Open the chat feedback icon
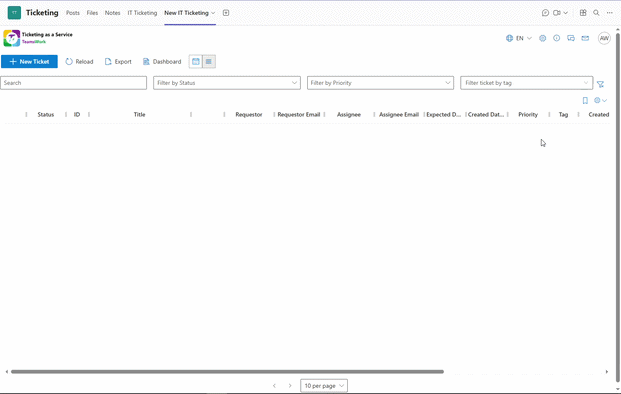This screenshot has height=394, width=621. pos(571,38)
